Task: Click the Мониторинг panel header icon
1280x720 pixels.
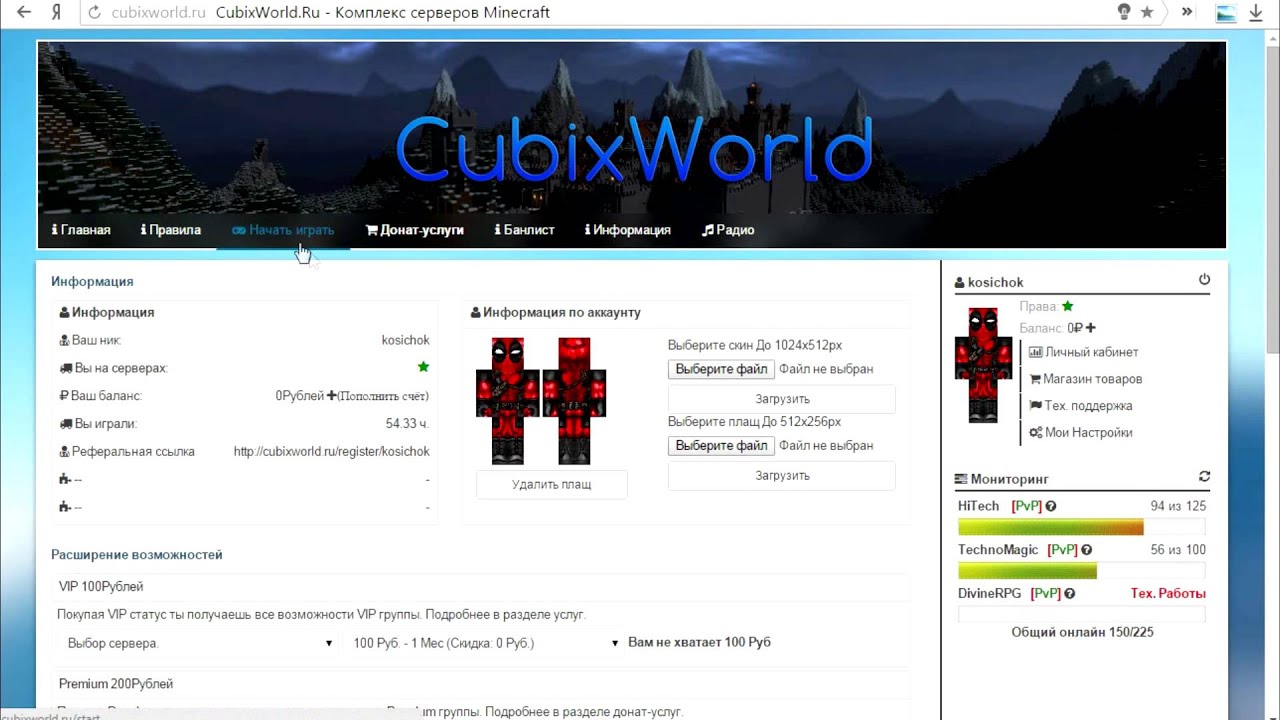Action: pyautogui.click(x=961, y=479)
